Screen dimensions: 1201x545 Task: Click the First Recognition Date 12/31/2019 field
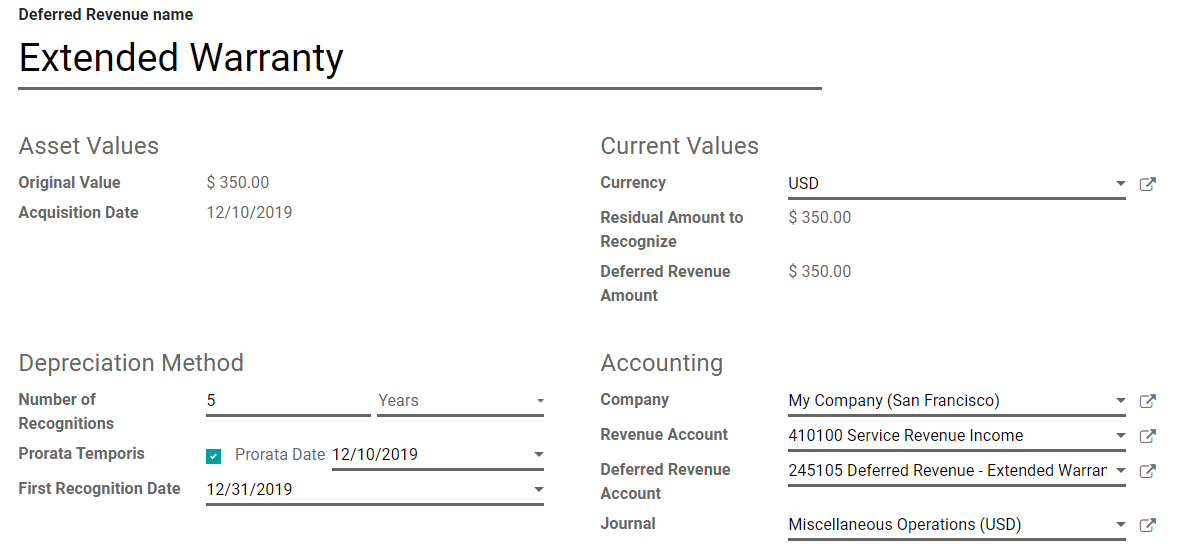coord(365,490)
